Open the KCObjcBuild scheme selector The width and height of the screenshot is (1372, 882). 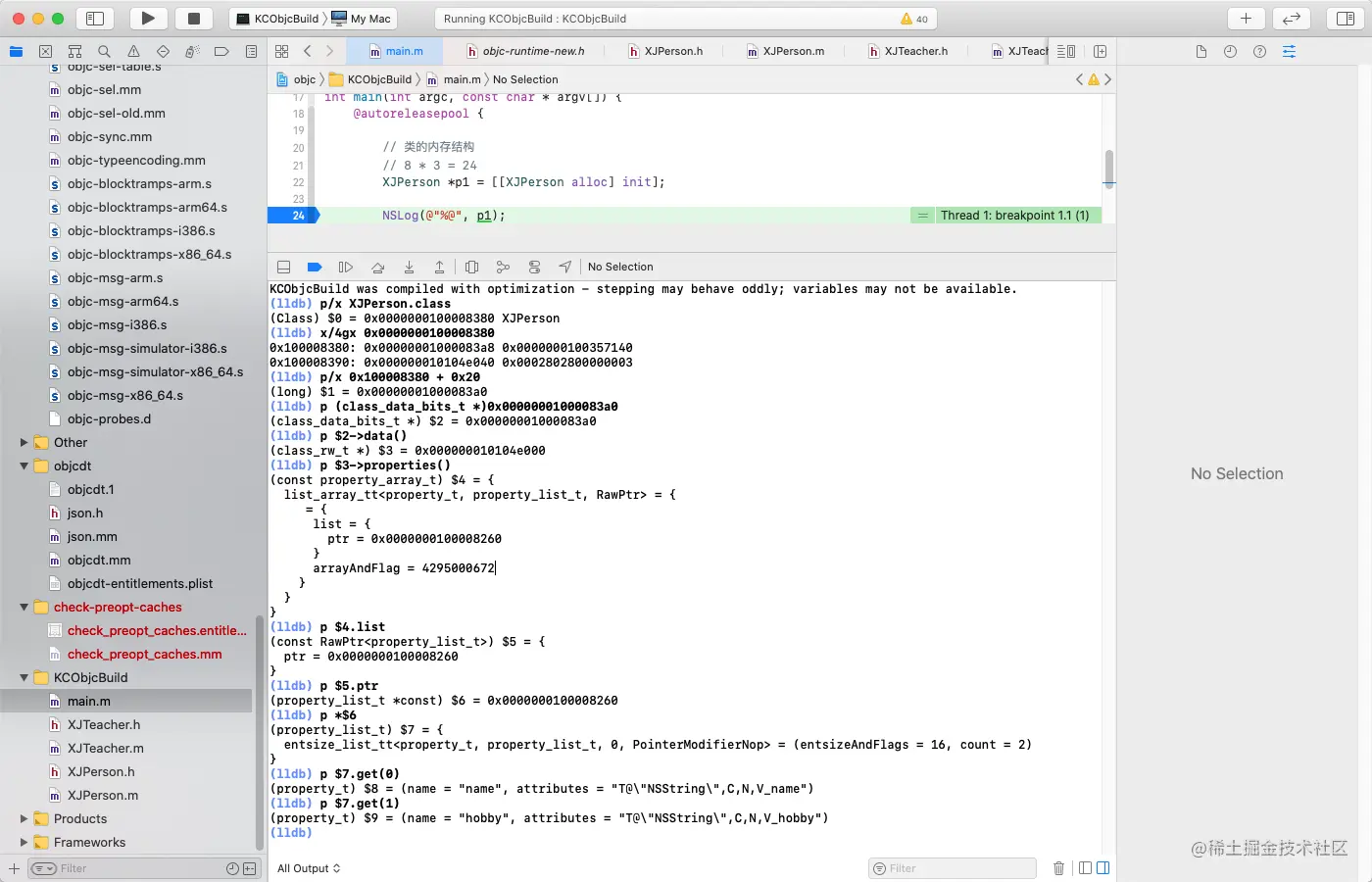tap(278, 19)
